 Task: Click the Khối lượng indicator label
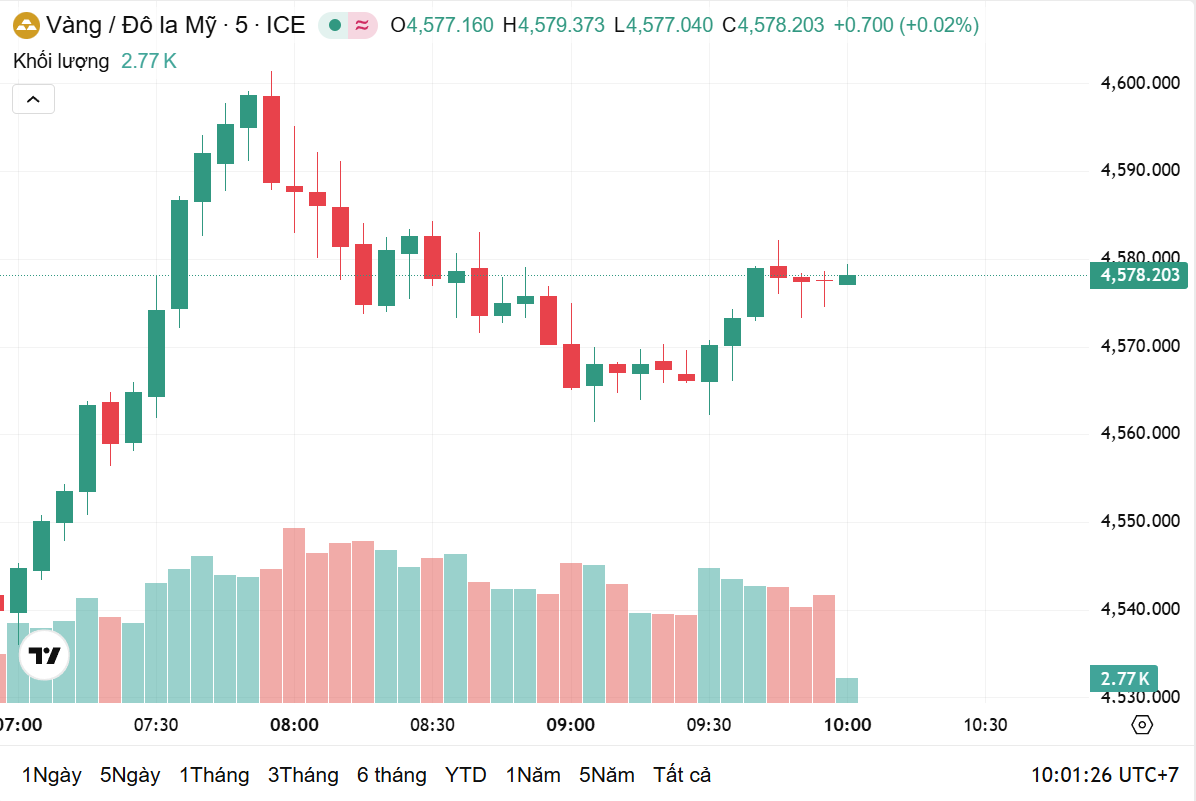[x=61, y=61]
